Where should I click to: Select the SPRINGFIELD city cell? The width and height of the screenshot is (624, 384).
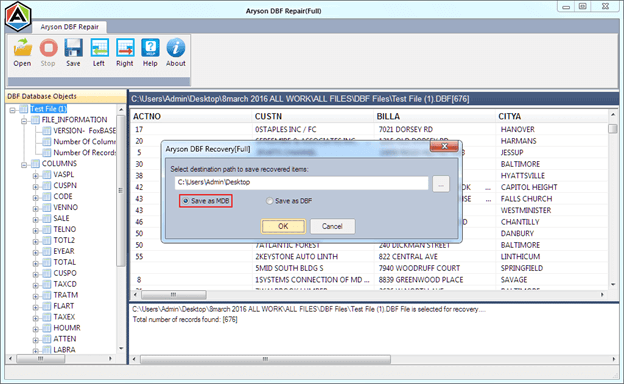pyautogui.click(x=521, y=268)
